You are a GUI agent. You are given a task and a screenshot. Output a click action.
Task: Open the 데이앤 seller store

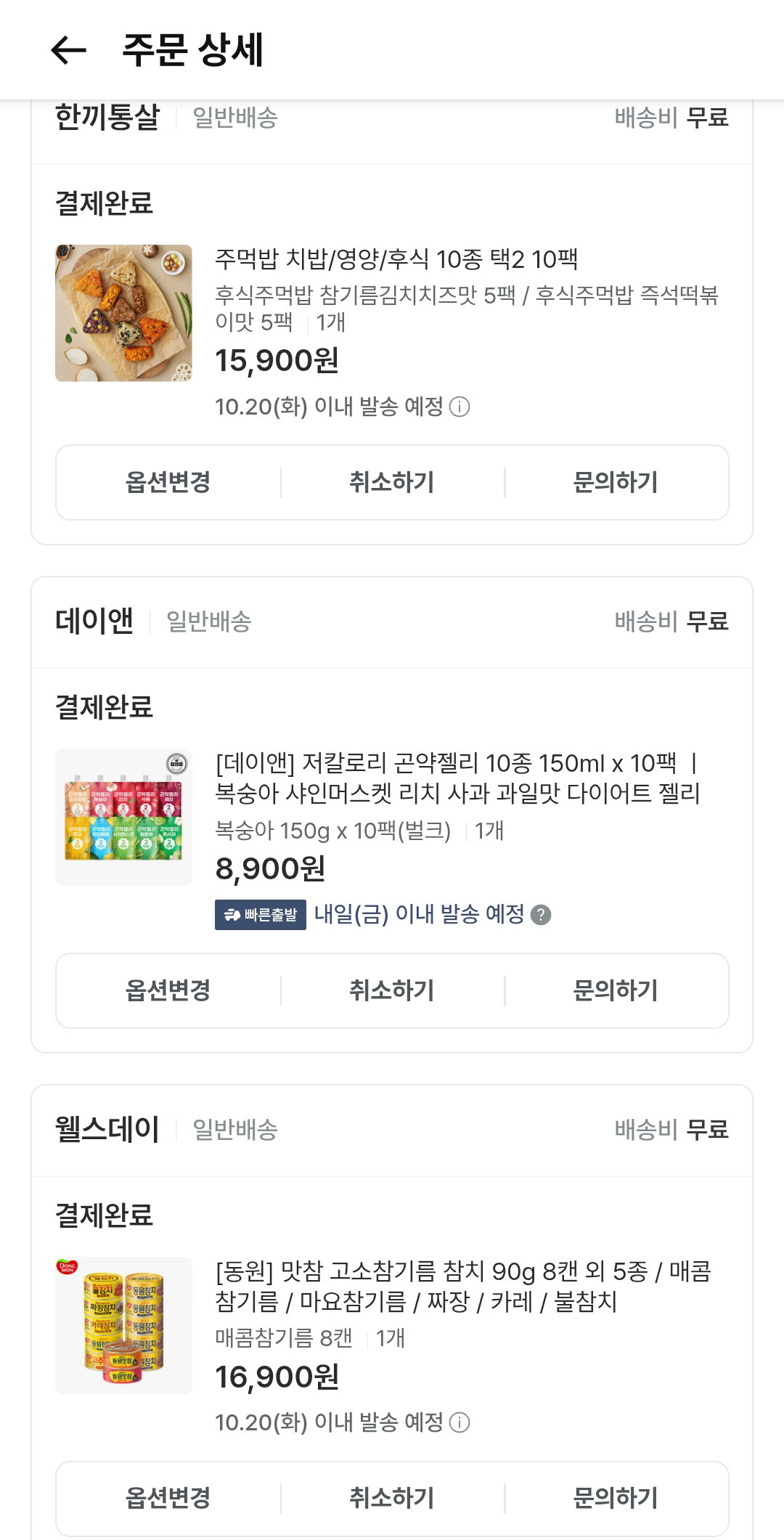tap(94, 622)
